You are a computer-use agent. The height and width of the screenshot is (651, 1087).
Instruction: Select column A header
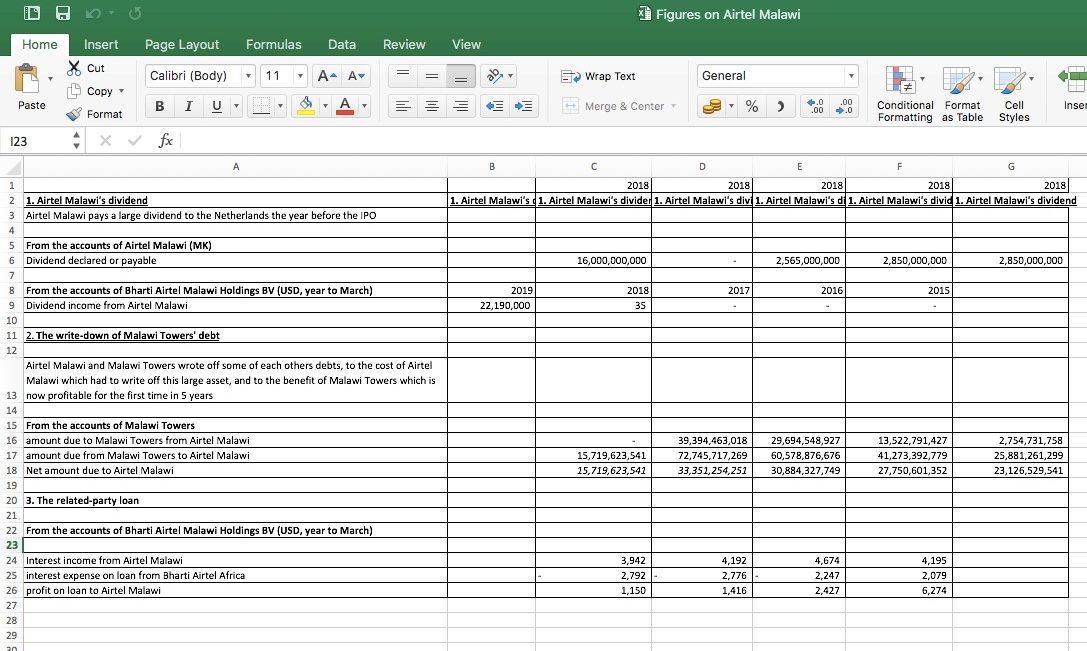[x=236, y=166]
